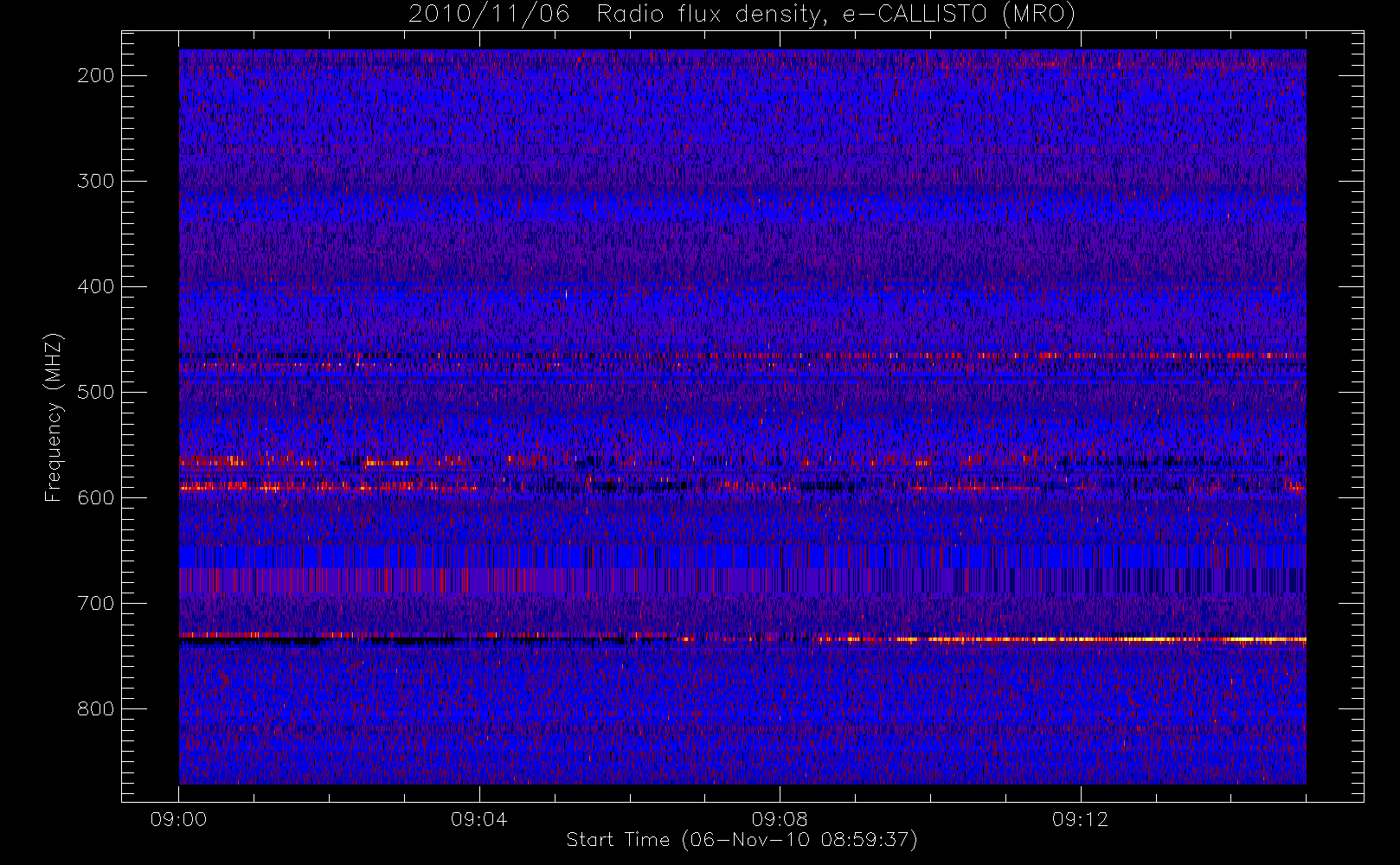
Task: Click time tick label '09:08'
Action: click(780, 819)
